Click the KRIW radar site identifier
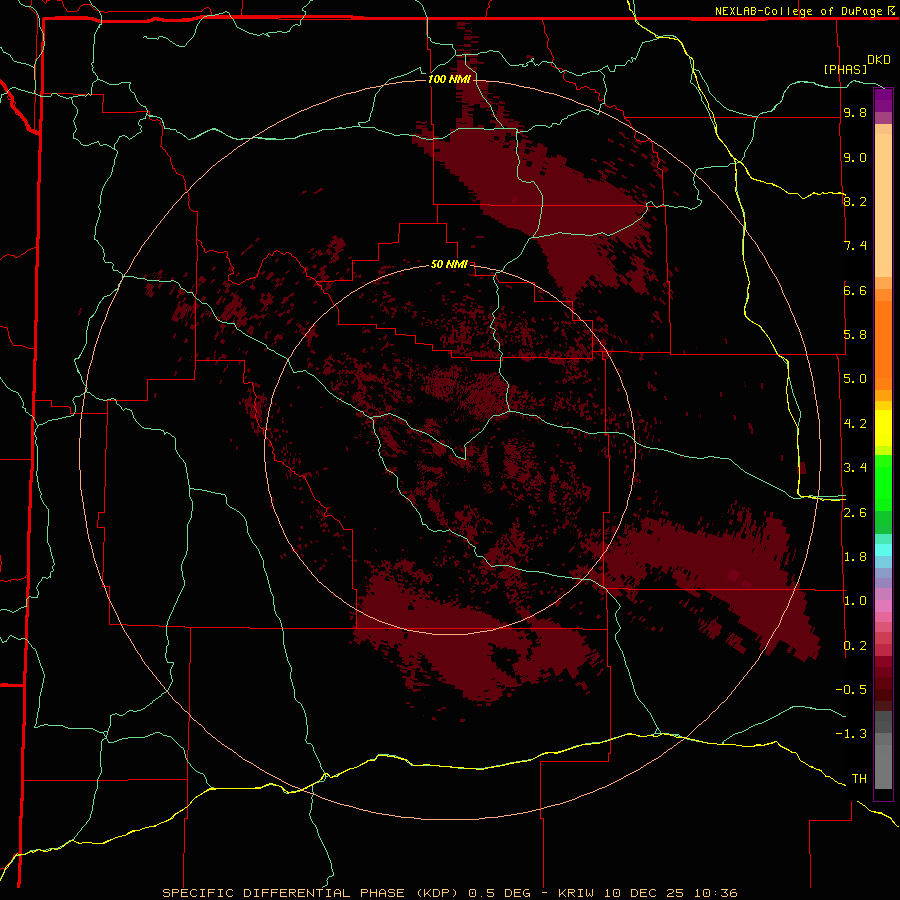 [x=577, y=893]
